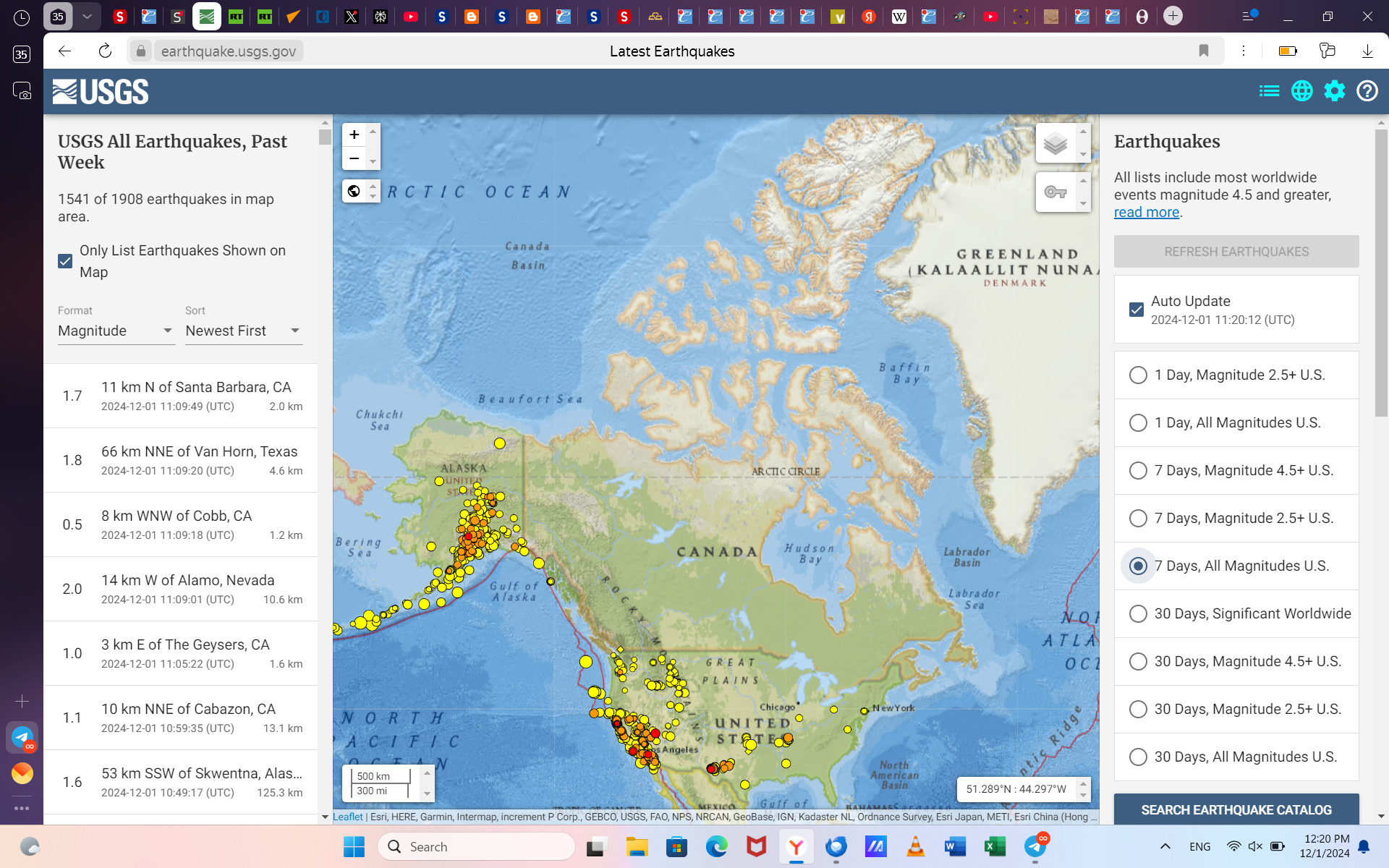
Task: Select 30 Days, Significant Worldwide option
Action: pyautogui.click(x=1138, y=613)
